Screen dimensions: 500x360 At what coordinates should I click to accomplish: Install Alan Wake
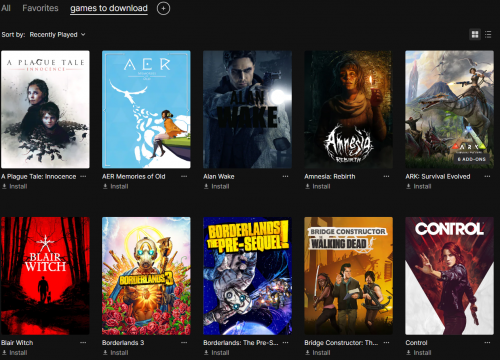point(217,186)
